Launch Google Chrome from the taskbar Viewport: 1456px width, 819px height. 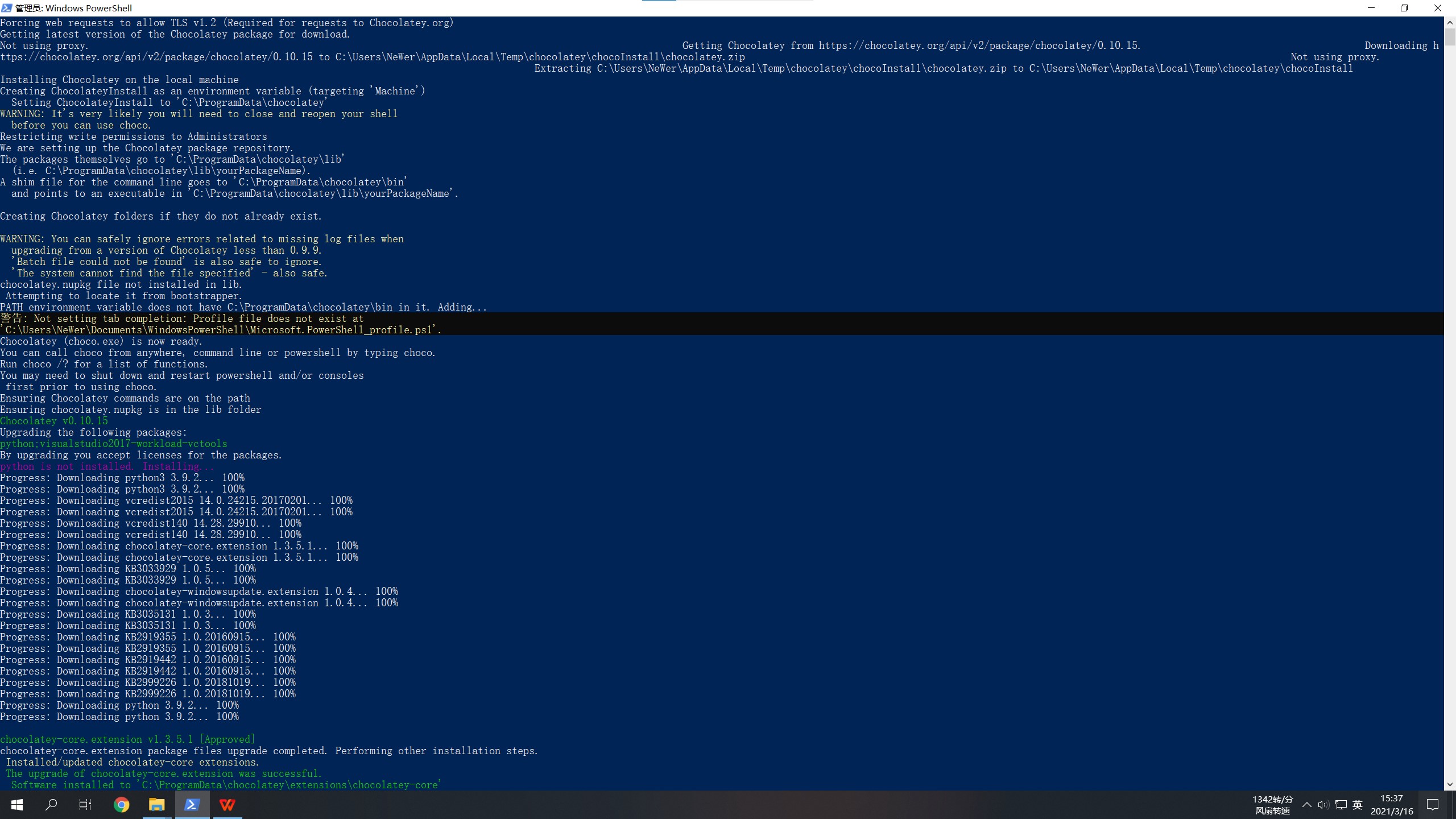121,805
